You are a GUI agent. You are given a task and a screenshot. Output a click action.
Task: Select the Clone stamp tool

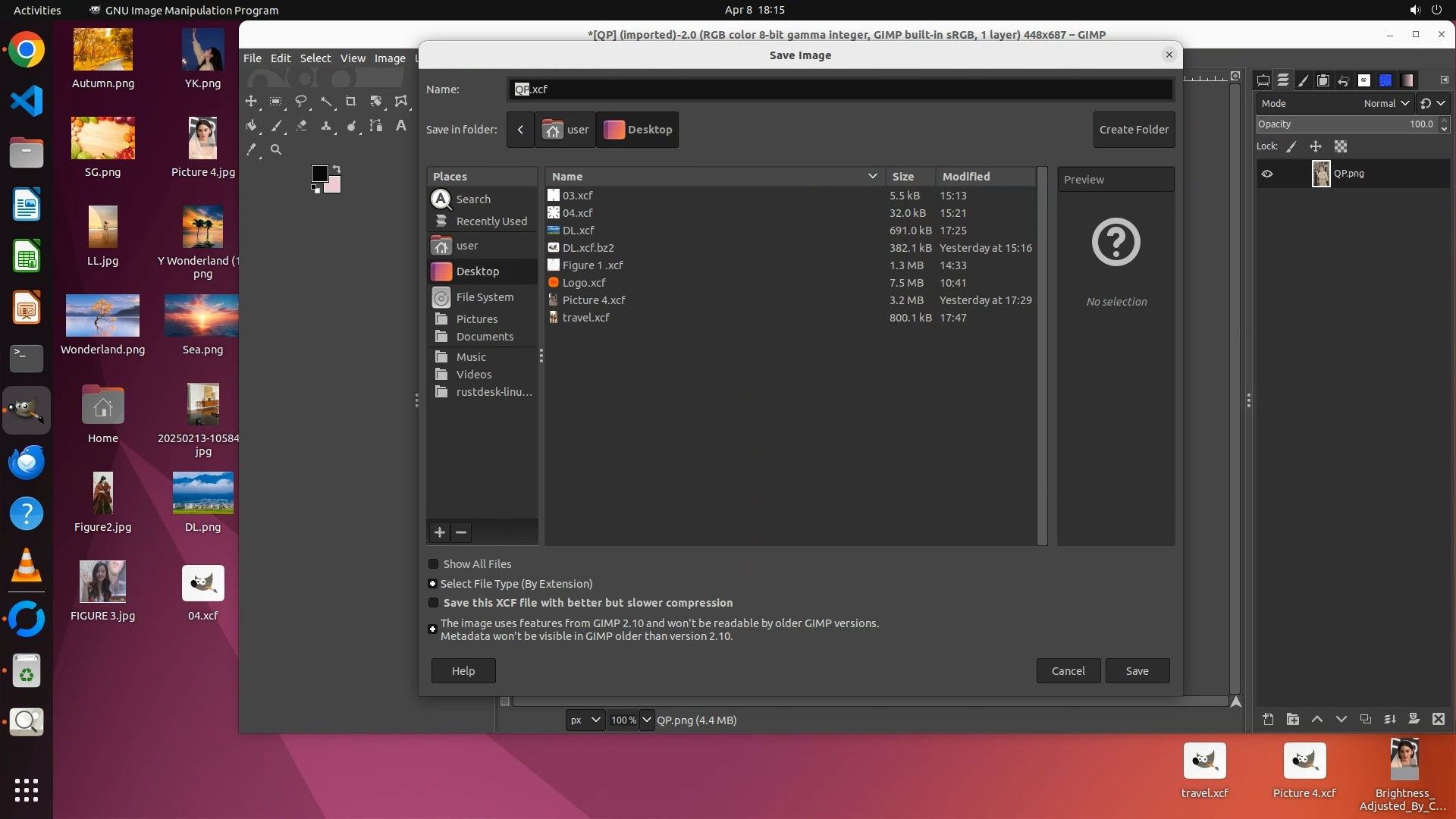click(326, 126)
